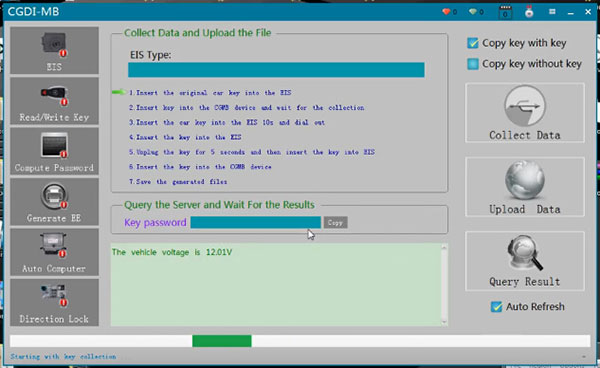
Task: Click step 2 Insert key into CGMB device text
Action: [x=246, y=107]
